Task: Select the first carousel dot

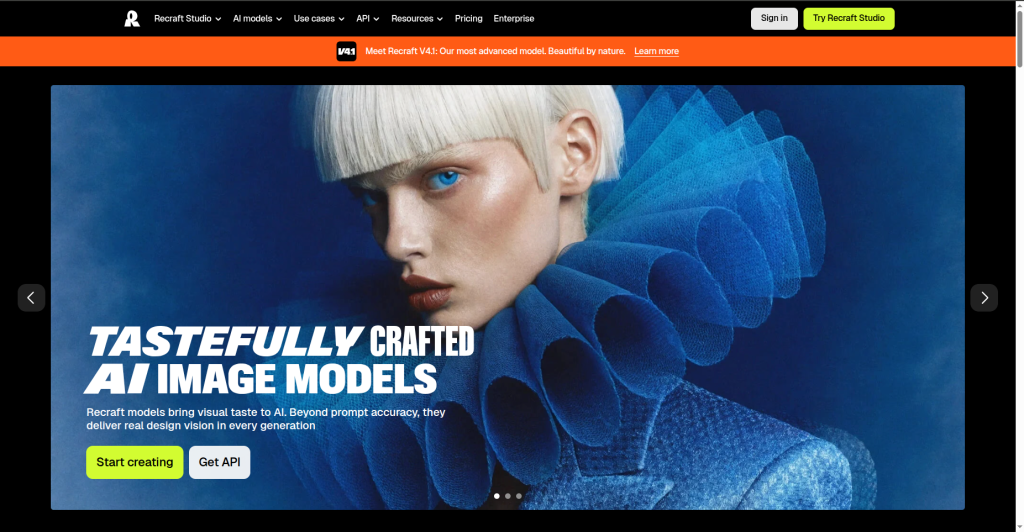Action: 497,496
